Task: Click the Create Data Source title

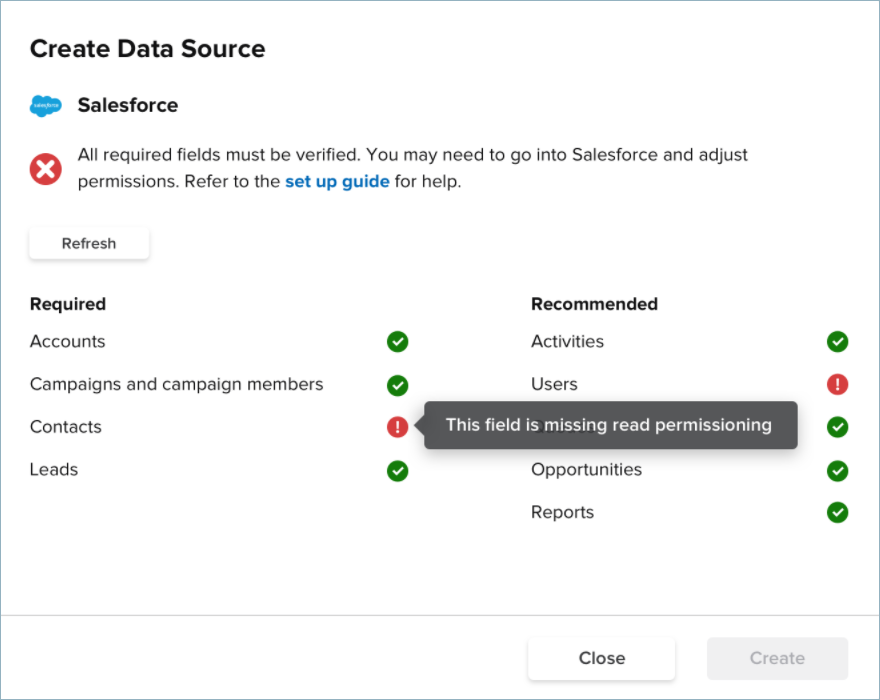Action: (148, 49)
